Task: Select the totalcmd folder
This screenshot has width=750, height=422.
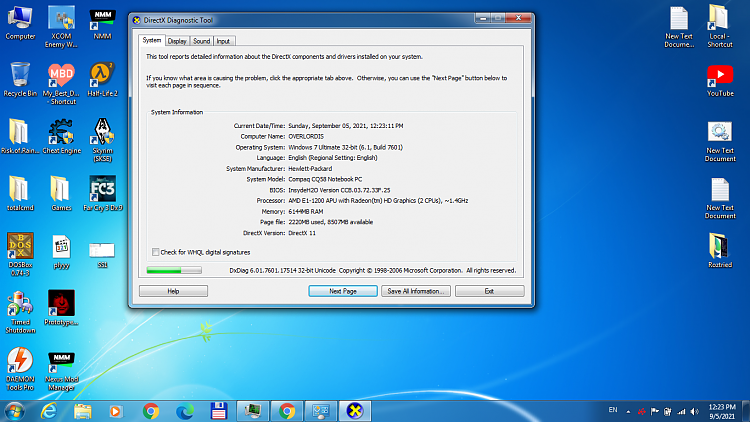Action: point(20,193)
